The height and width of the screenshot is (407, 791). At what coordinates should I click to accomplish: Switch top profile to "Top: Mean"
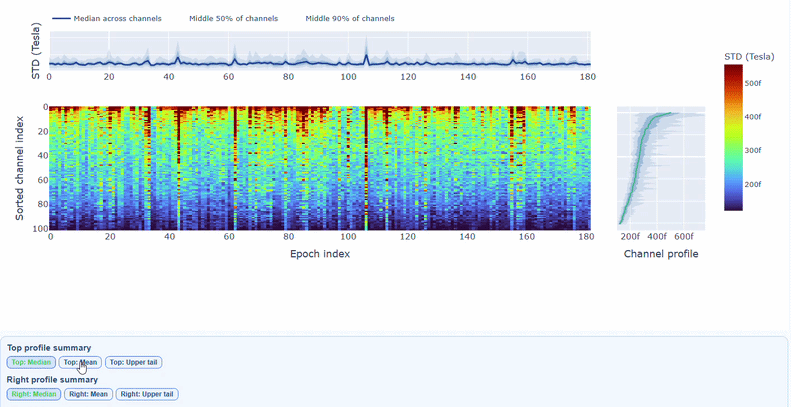point(80,362)
